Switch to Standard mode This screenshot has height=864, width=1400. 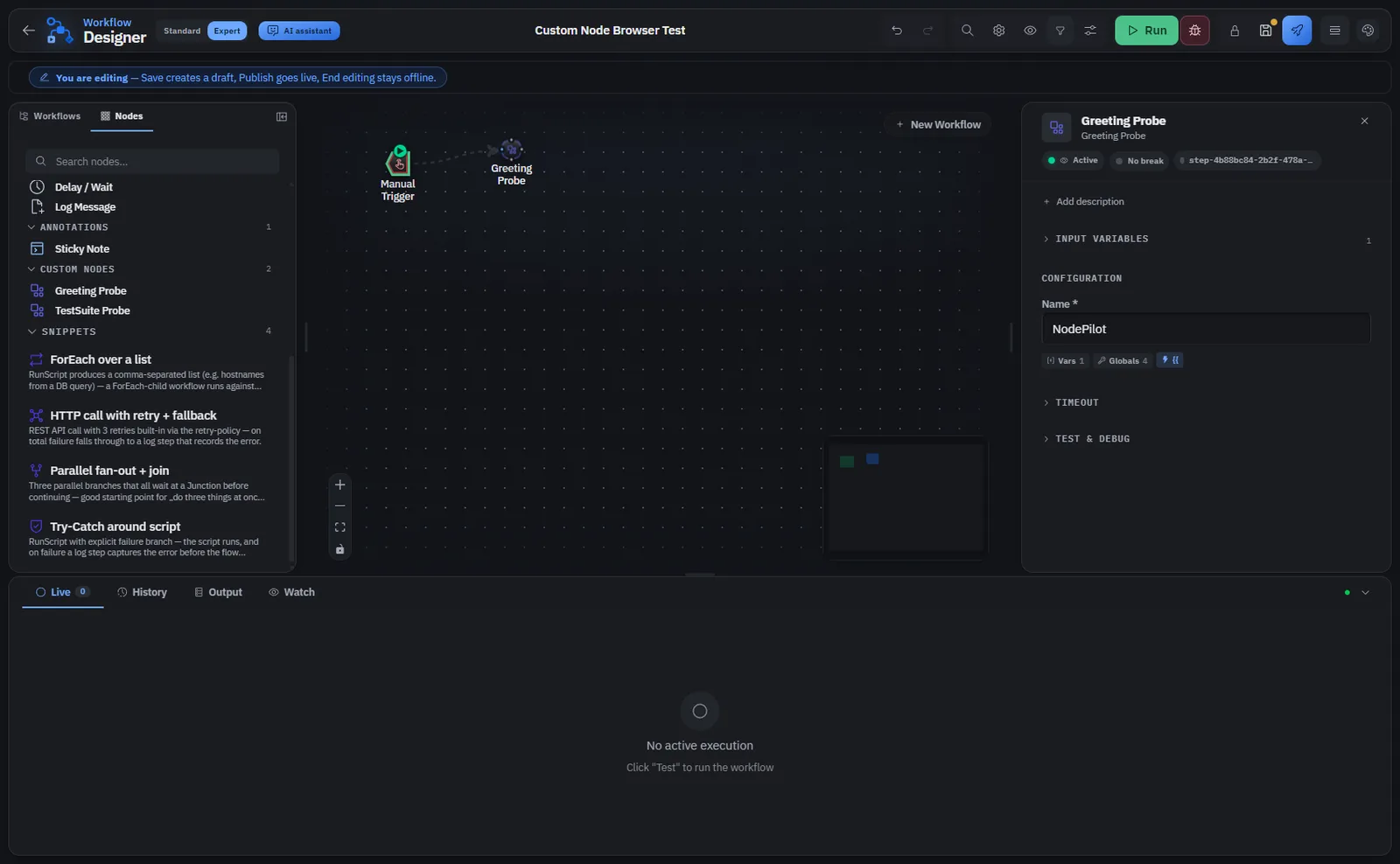coord(182,31)
